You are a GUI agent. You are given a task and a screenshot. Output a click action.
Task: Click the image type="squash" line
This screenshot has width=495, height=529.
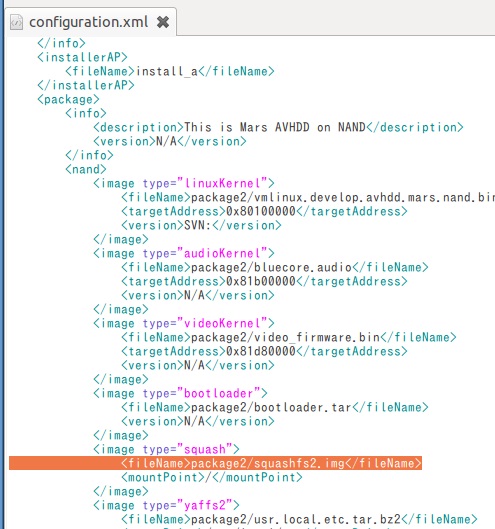166,449
